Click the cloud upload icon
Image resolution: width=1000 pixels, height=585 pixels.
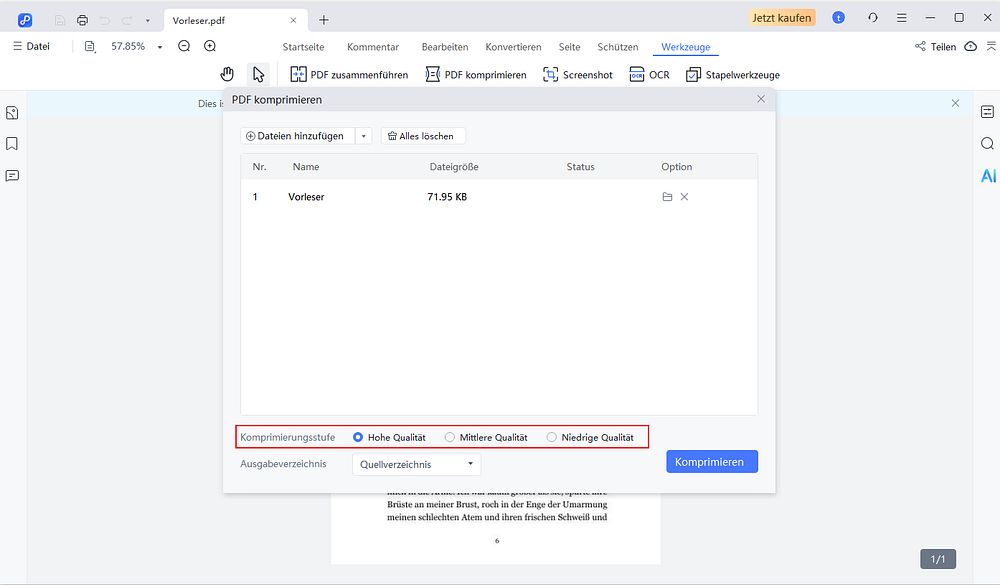pos(970,47)
